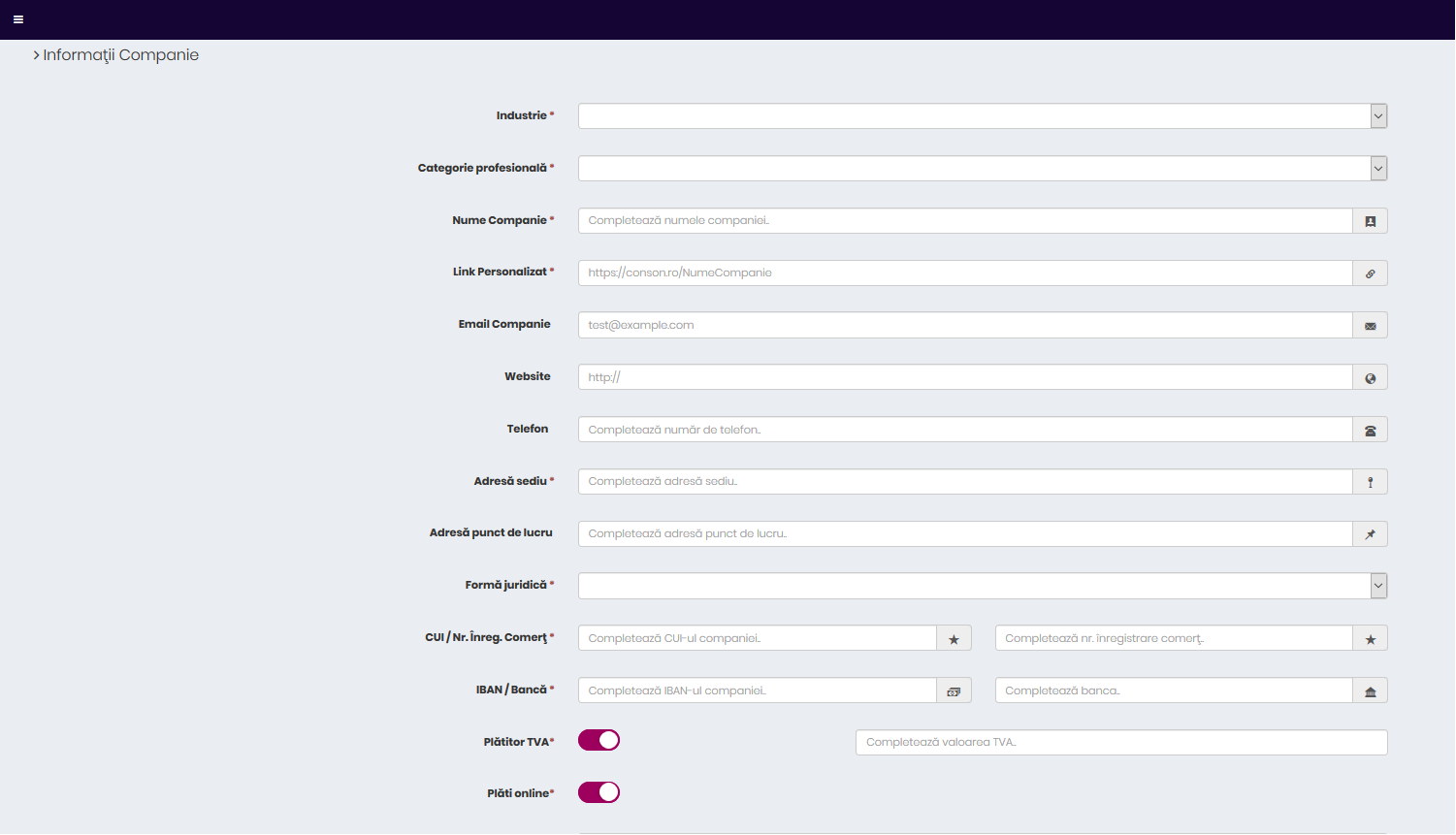Screen dimensions: 1456x835
Task: Click the globe icon beside Website field
Action: point(1370,378)
